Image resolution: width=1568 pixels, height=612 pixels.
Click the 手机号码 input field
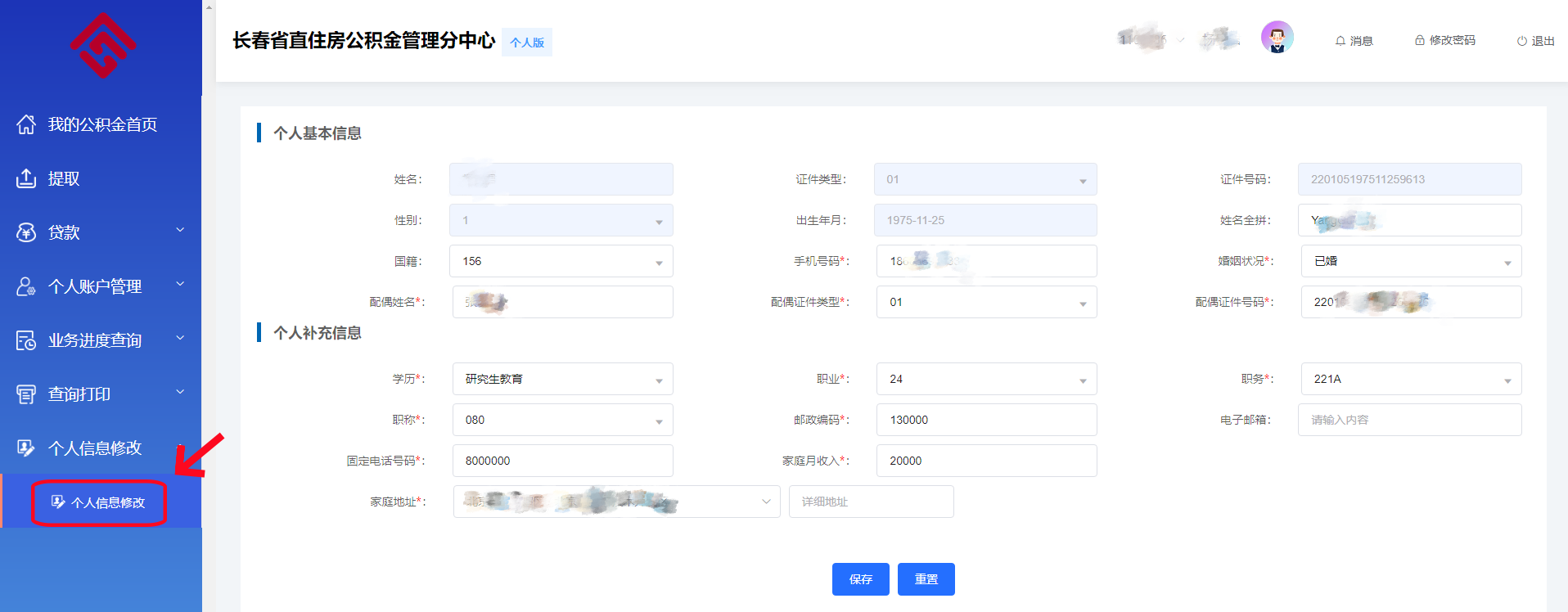[x=987, y=261]
